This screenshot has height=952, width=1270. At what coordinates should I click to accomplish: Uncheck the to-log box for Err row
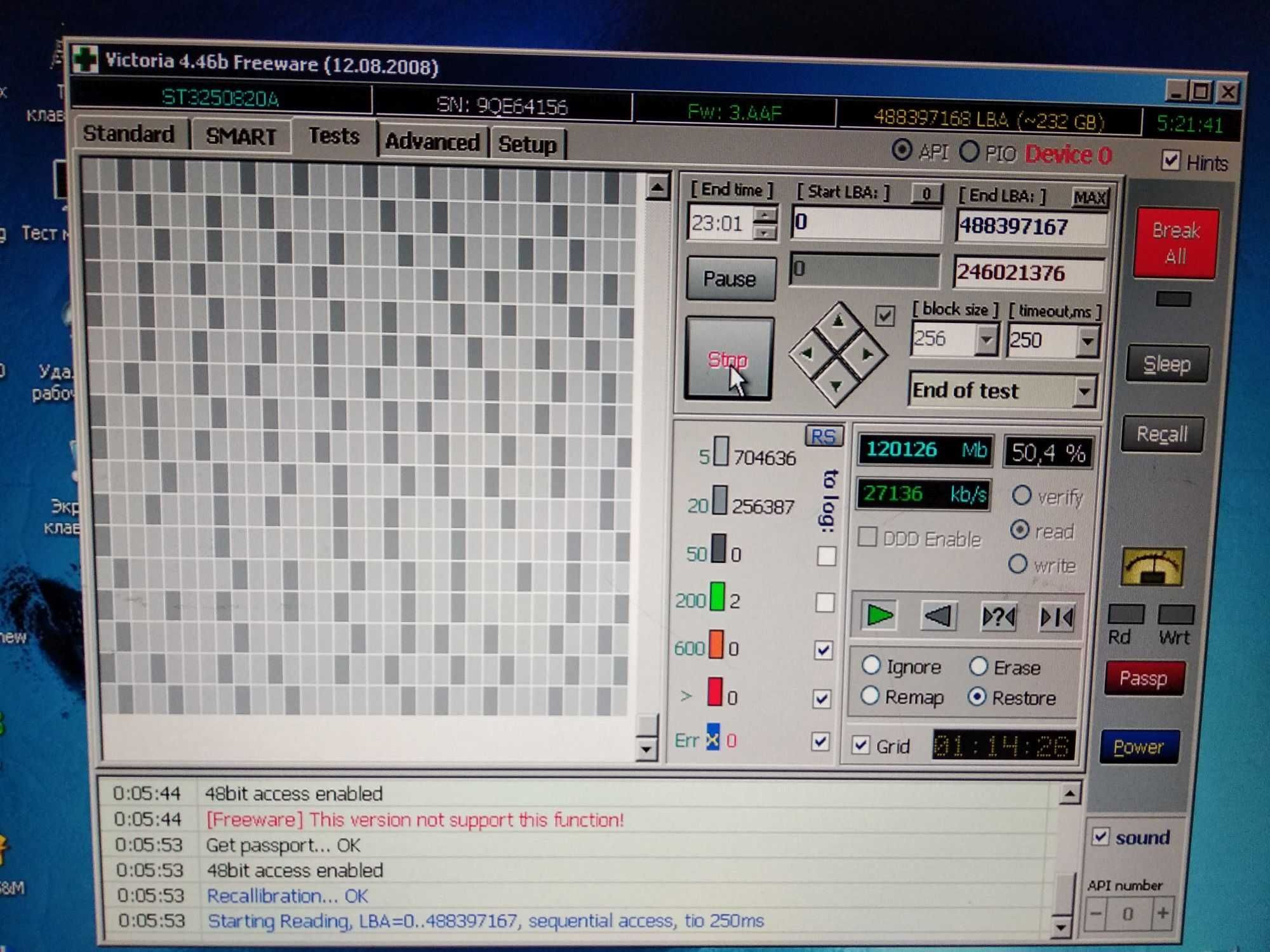click(820, 741)
